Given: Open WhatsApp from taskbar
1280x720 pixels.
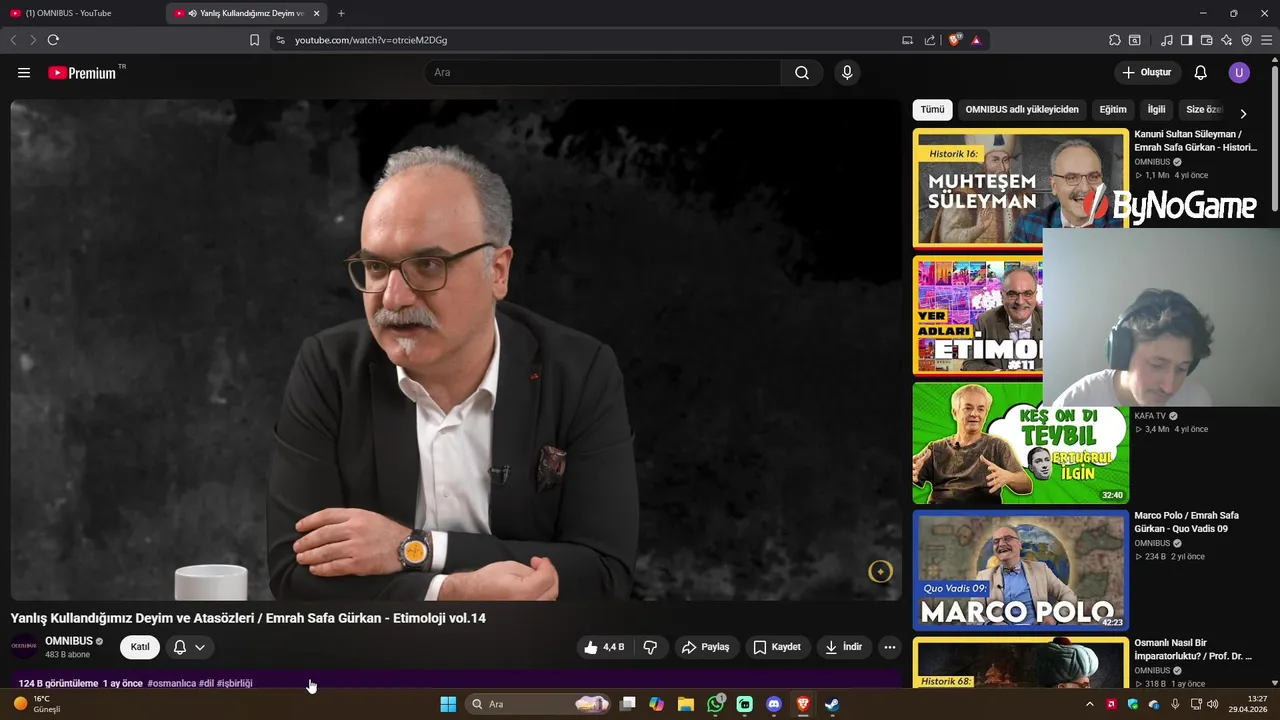Looking at the screenshot, I should click(715, 704).
